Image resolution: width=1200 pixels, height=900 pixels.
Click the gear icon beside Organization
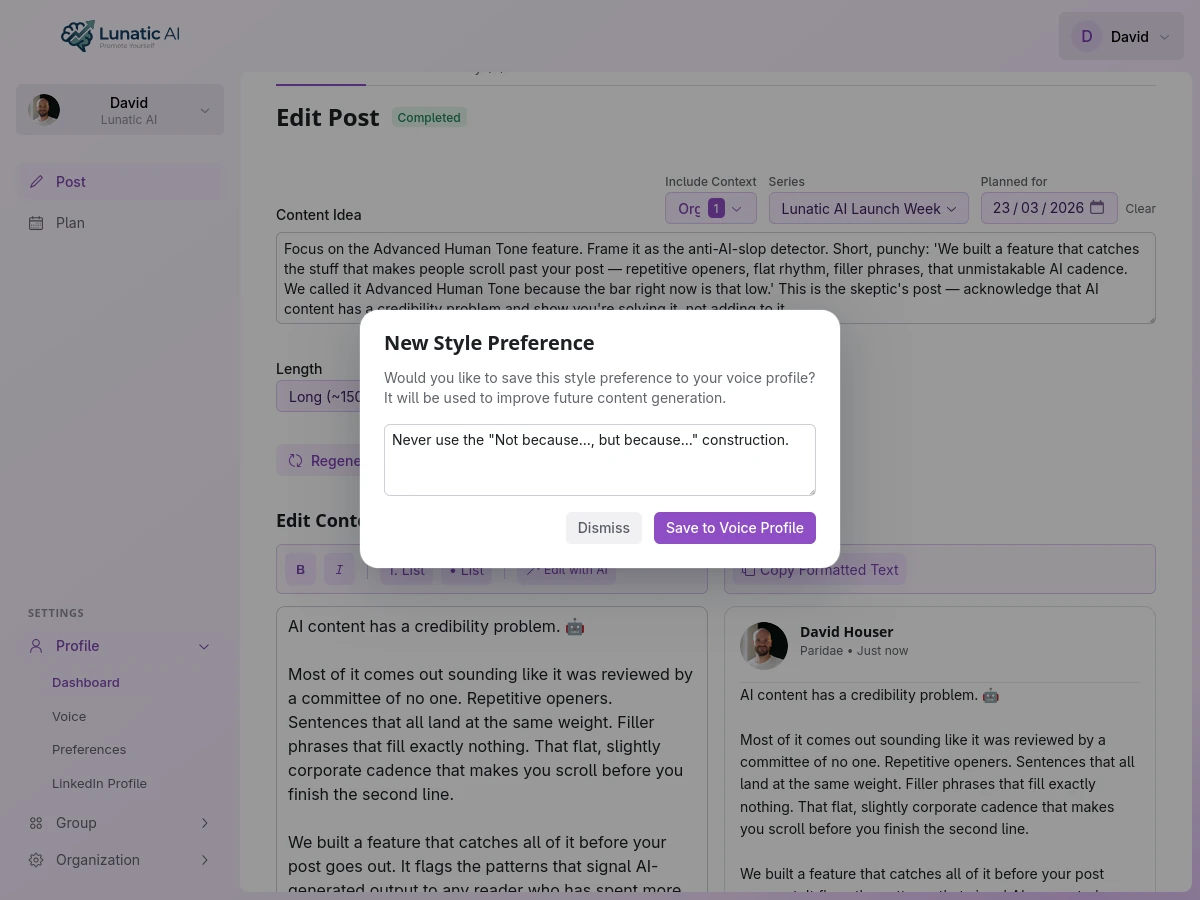pyautogui.click(x=36, y=860)
